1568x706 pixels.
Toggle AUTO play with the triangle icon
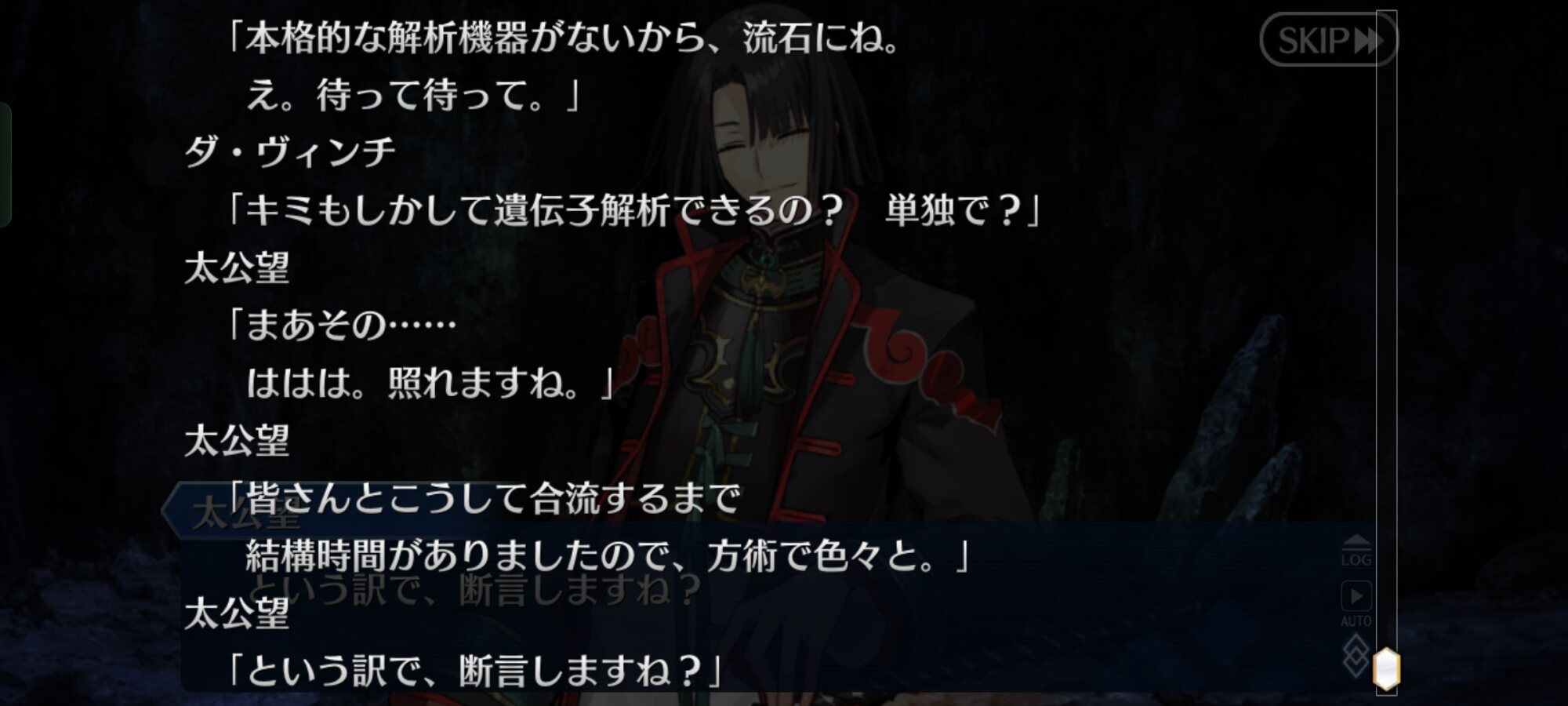coord(1356,602)
